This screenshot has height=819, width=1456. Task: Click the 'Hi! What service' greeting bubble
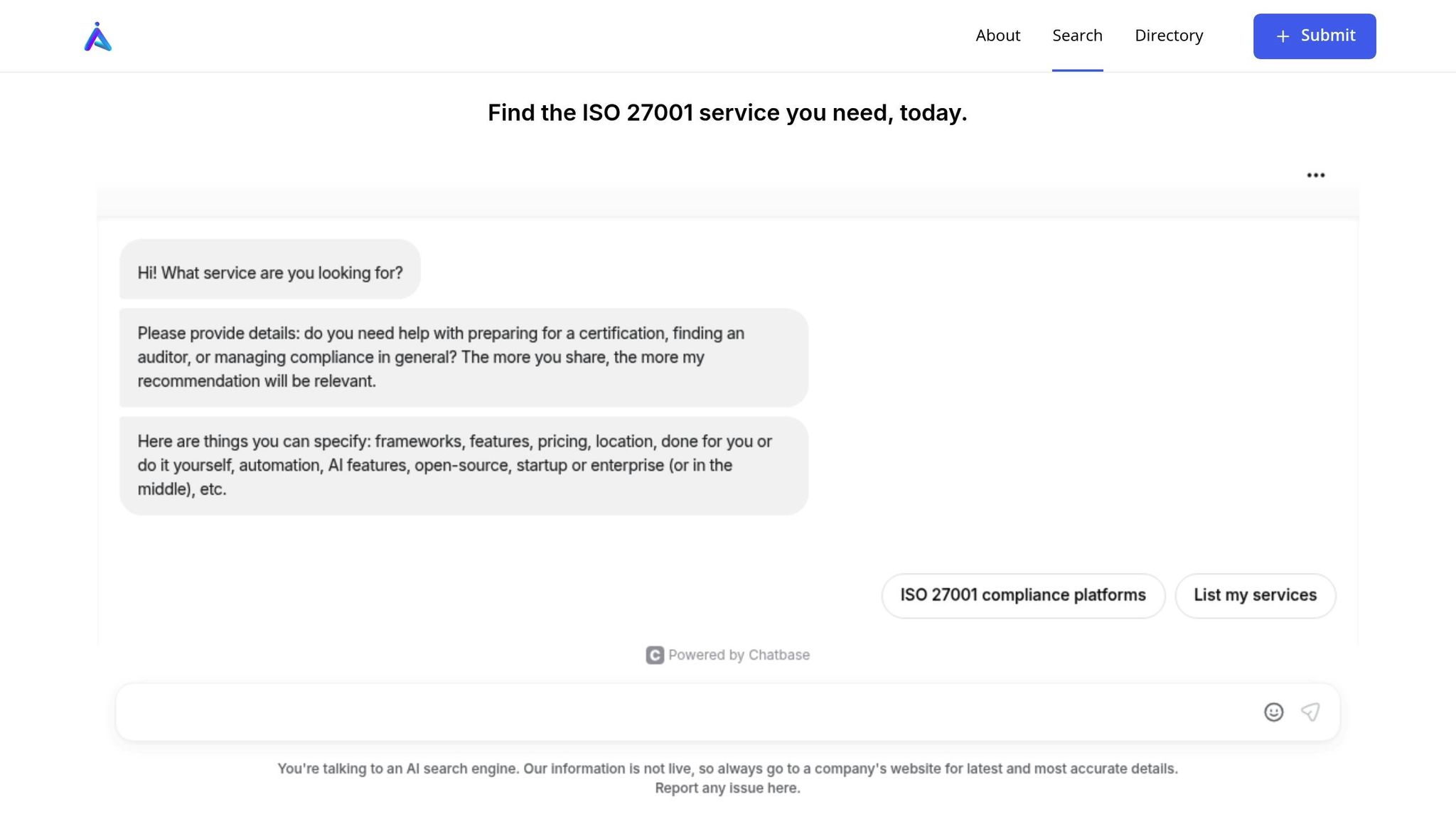tap(269, 273)
